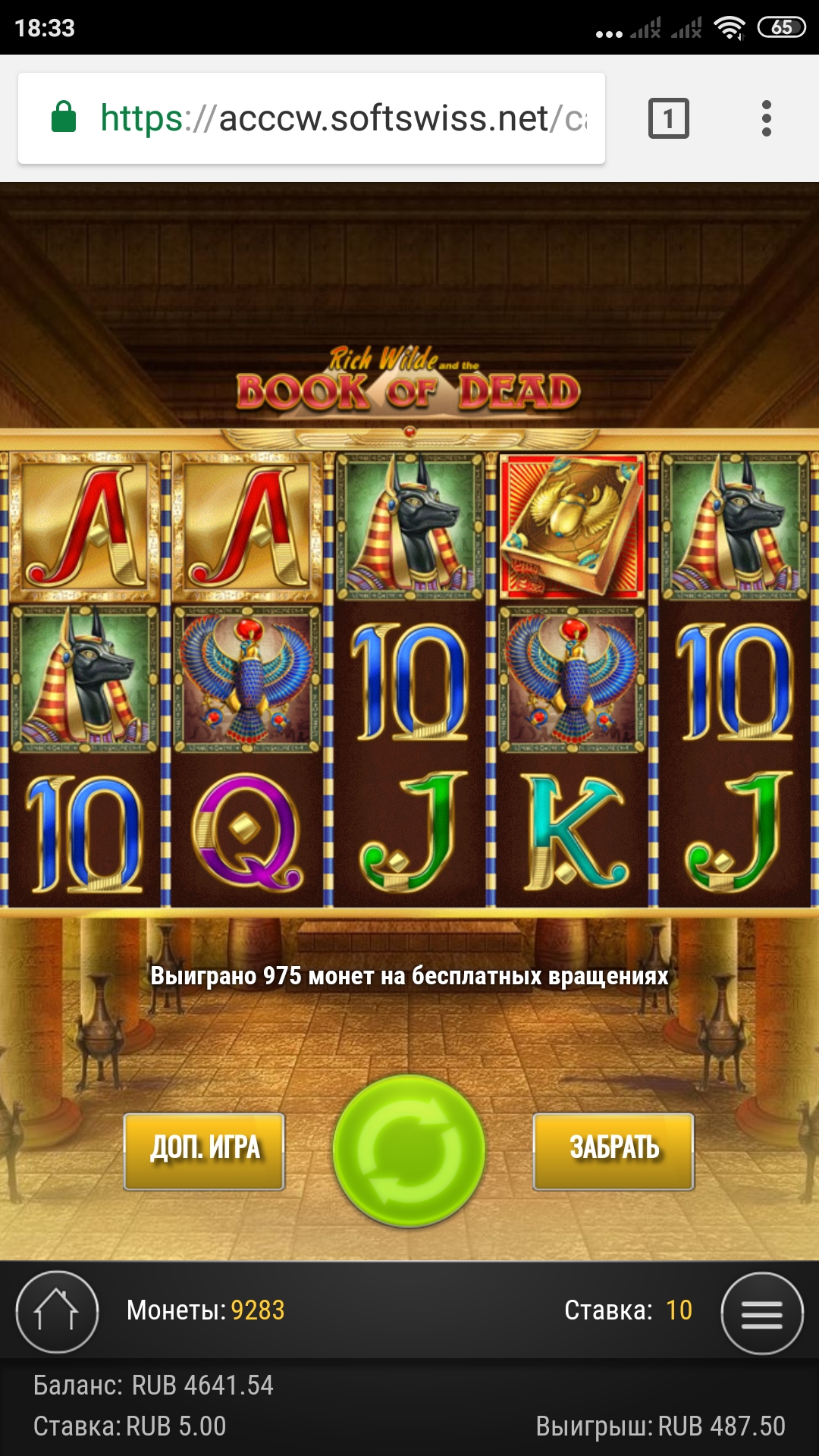Open Chrome's three-dot overflow menu
Screen dimensions: 819x1456
(766, 118)
